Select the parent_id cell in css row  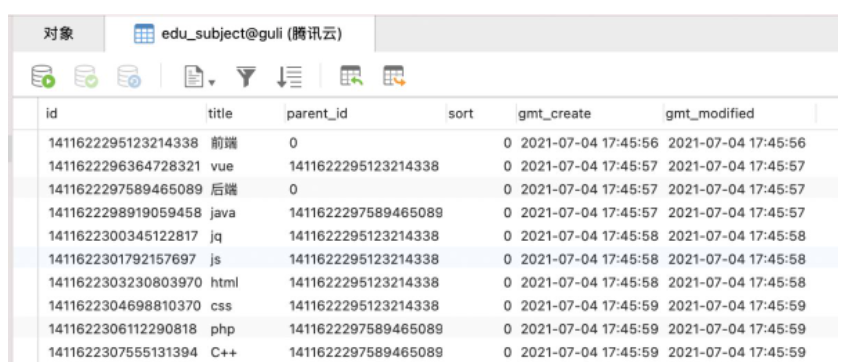coord(364,306)
